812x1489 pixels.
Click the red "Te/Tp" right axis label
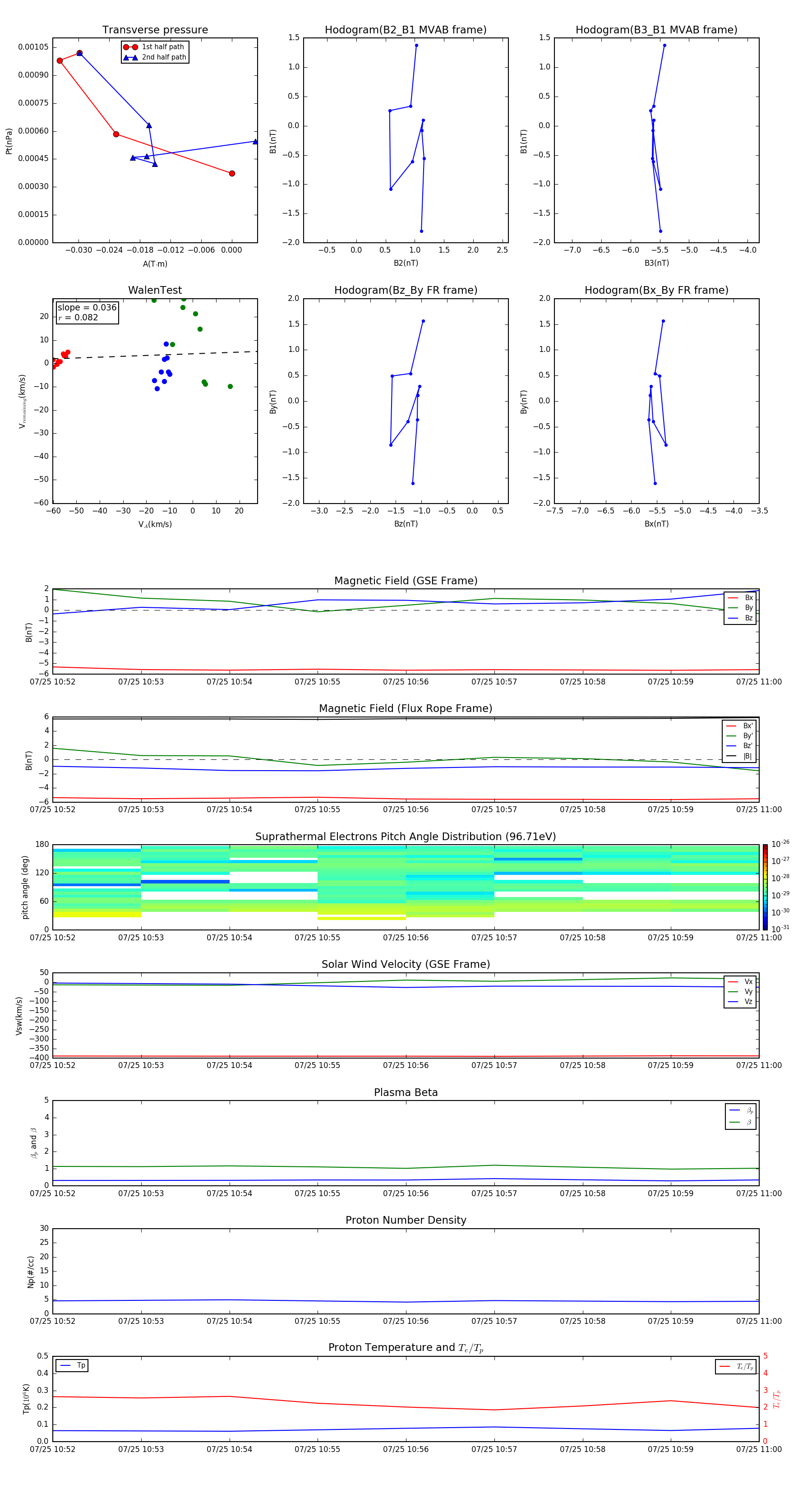pos(777,1399)
